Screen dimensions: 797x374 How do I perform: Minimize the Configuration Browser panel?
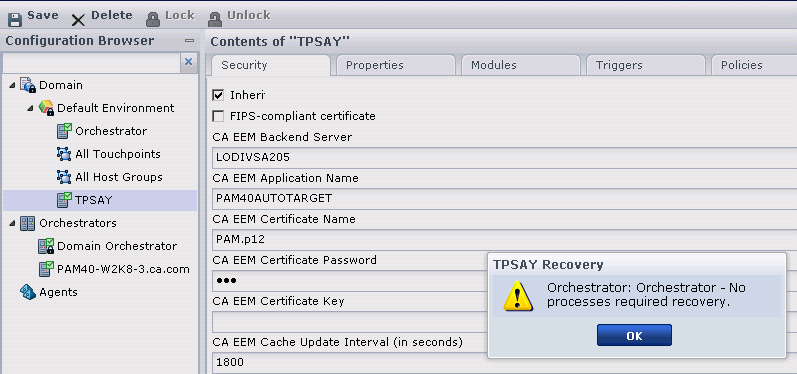tap(189, 41)
